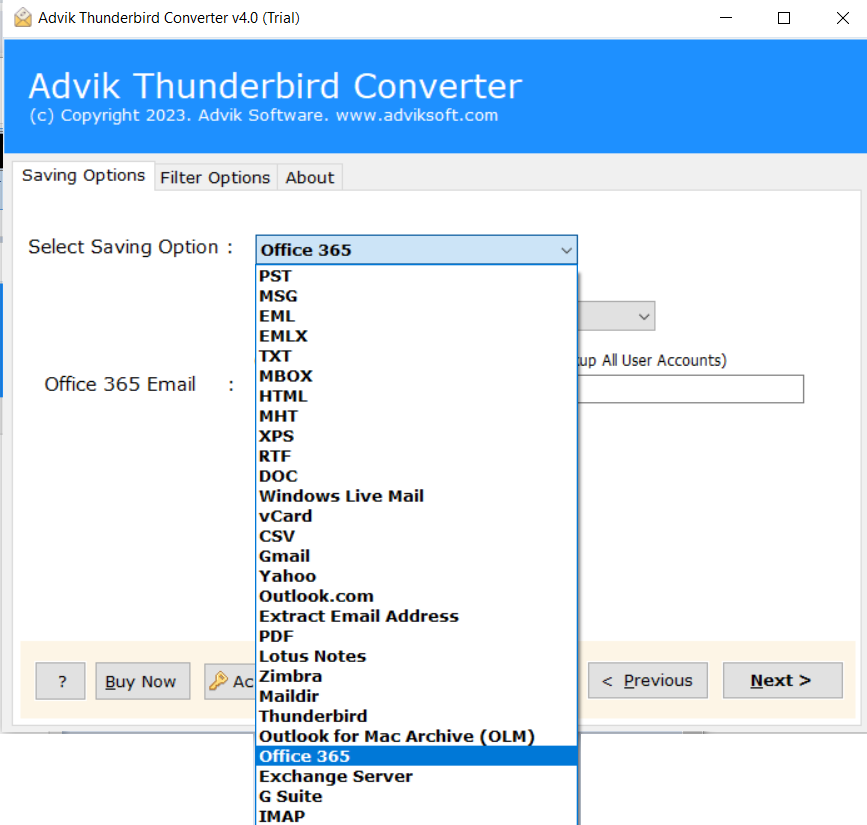Choose G Suite option
The image size is (867, 825).
click(416, 796)
